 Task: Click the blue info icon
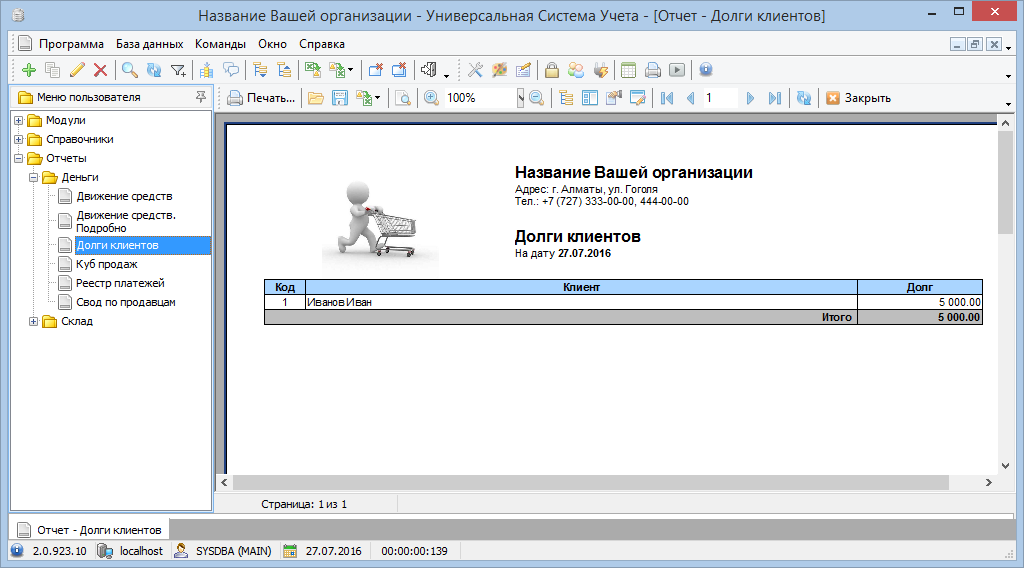[706, 70]
